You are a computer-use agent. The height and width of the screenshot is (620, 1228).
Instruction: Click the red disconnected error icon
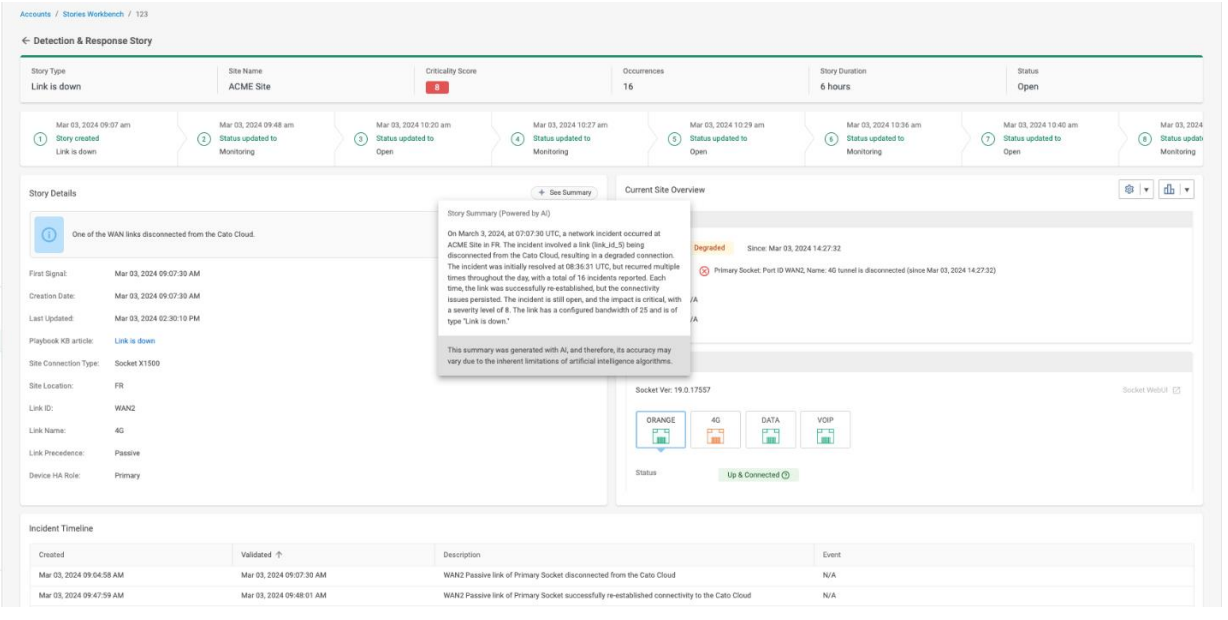click(x=704, y=271)
